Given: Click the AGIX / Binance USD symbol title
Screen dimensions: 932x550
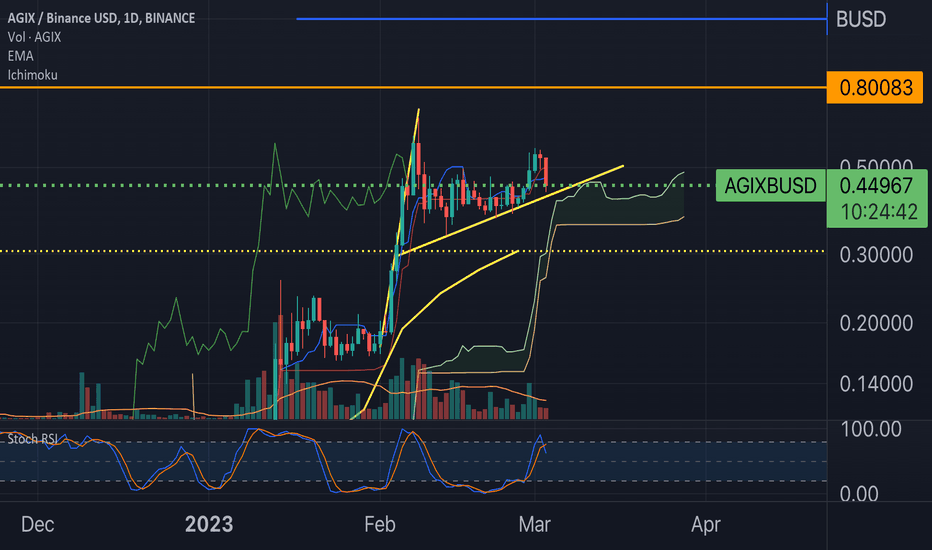Looking at the screenshot, I should [x=101, y=18].
